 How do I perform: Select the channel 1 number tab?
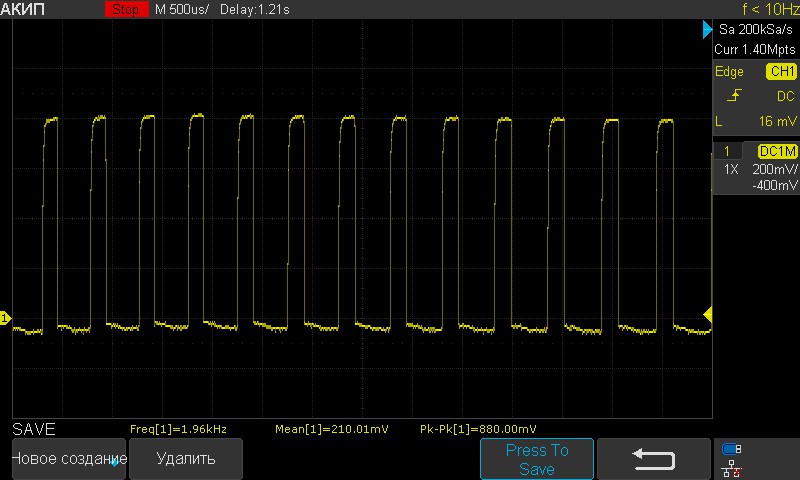click(x=727, y=151)
